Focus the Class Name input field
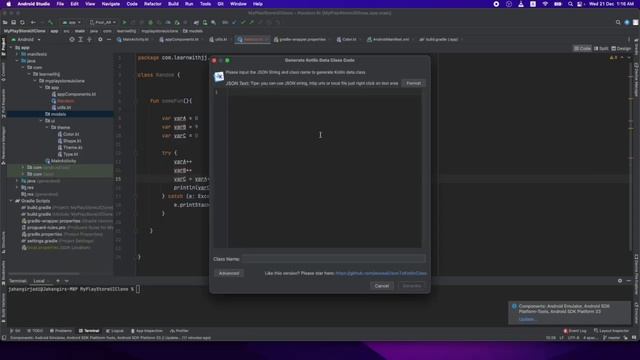Screen dimensions: 640x360 pyautogui.click(x=333, y=259)
